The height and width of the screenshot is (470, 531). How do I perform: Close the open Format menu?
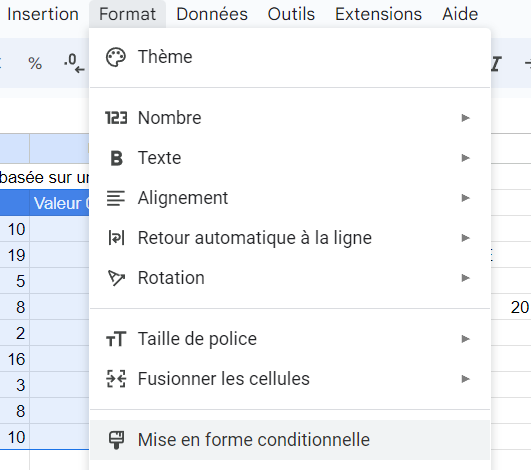tap(127, 14)
